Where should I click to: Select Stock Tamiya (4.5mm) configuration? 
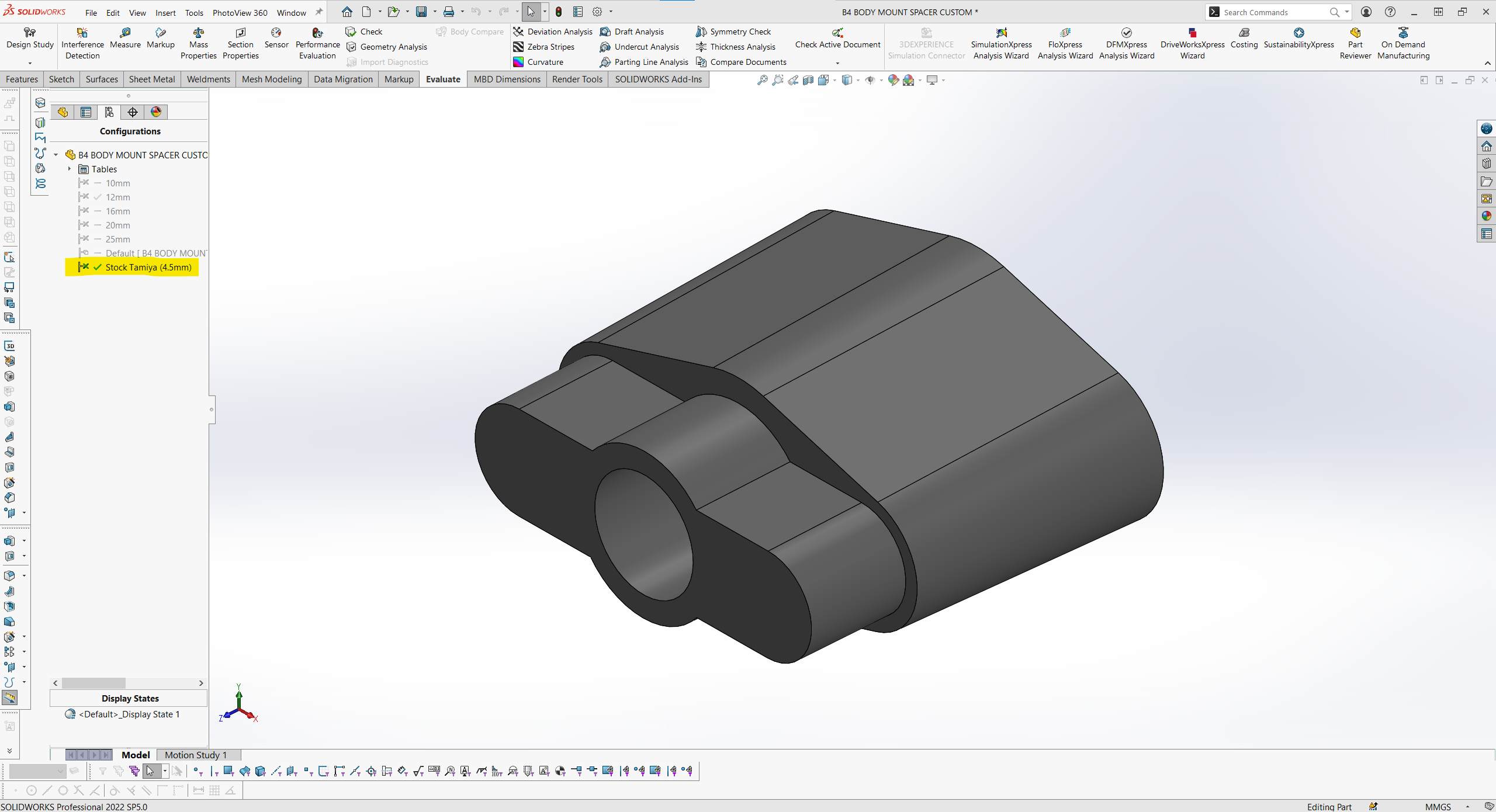pyautogui.click(x=148, y=268)
